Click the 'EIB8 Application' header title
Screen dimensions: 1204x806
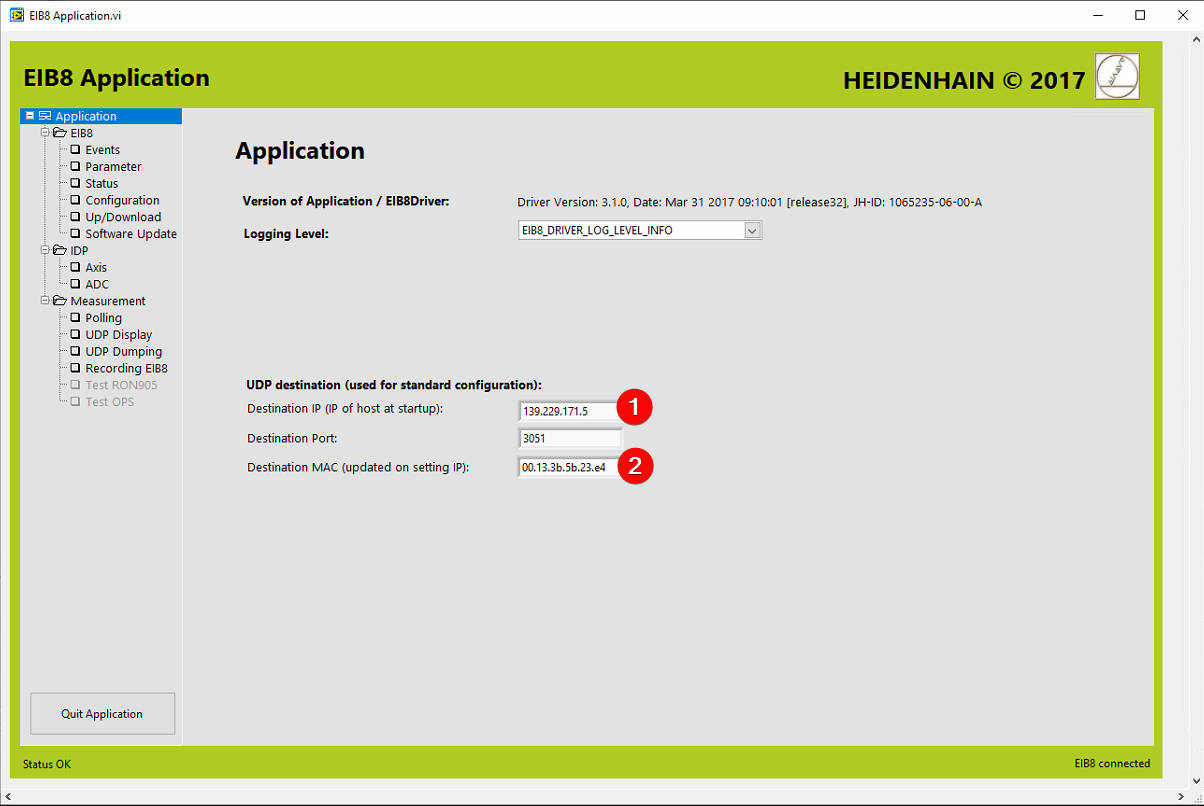[116, 78]
